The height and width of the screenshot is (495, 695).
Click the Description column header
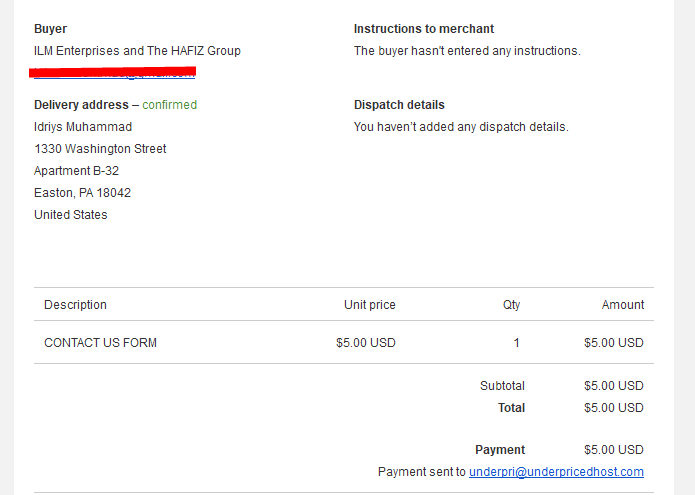(x=75, y=305)
